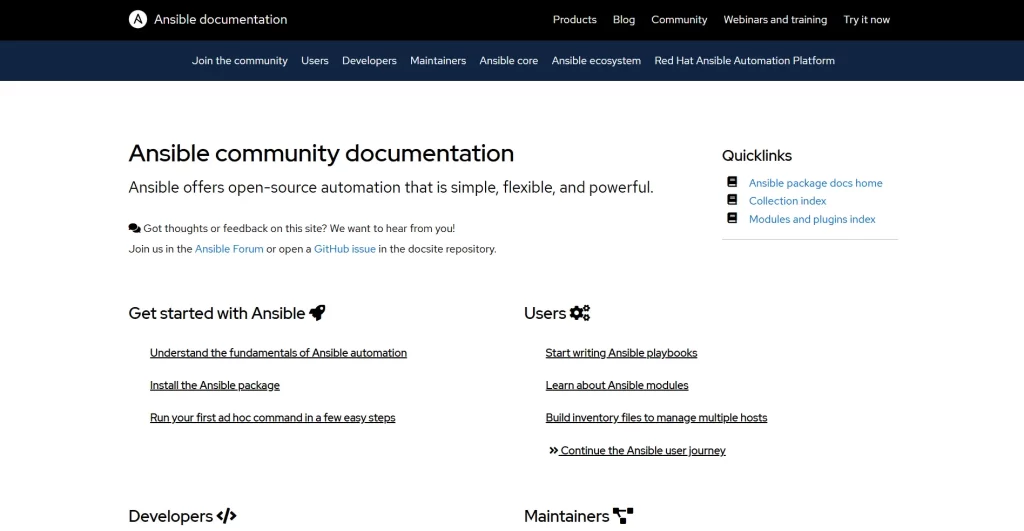Select Developers in the blue navigation bar

point(369,61)
